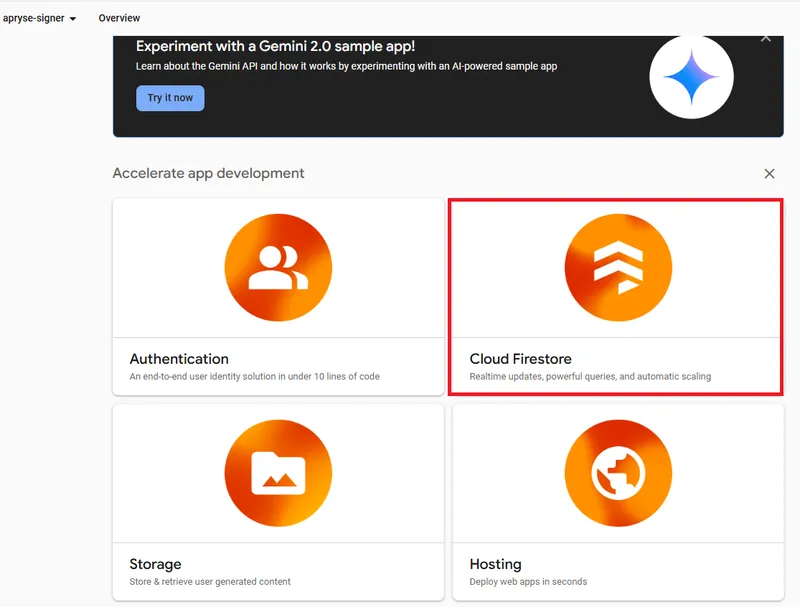Click the Cloud Firestore stacked arrows icon
This screenshot has width=800, height=607.
[x=618, y=268]
